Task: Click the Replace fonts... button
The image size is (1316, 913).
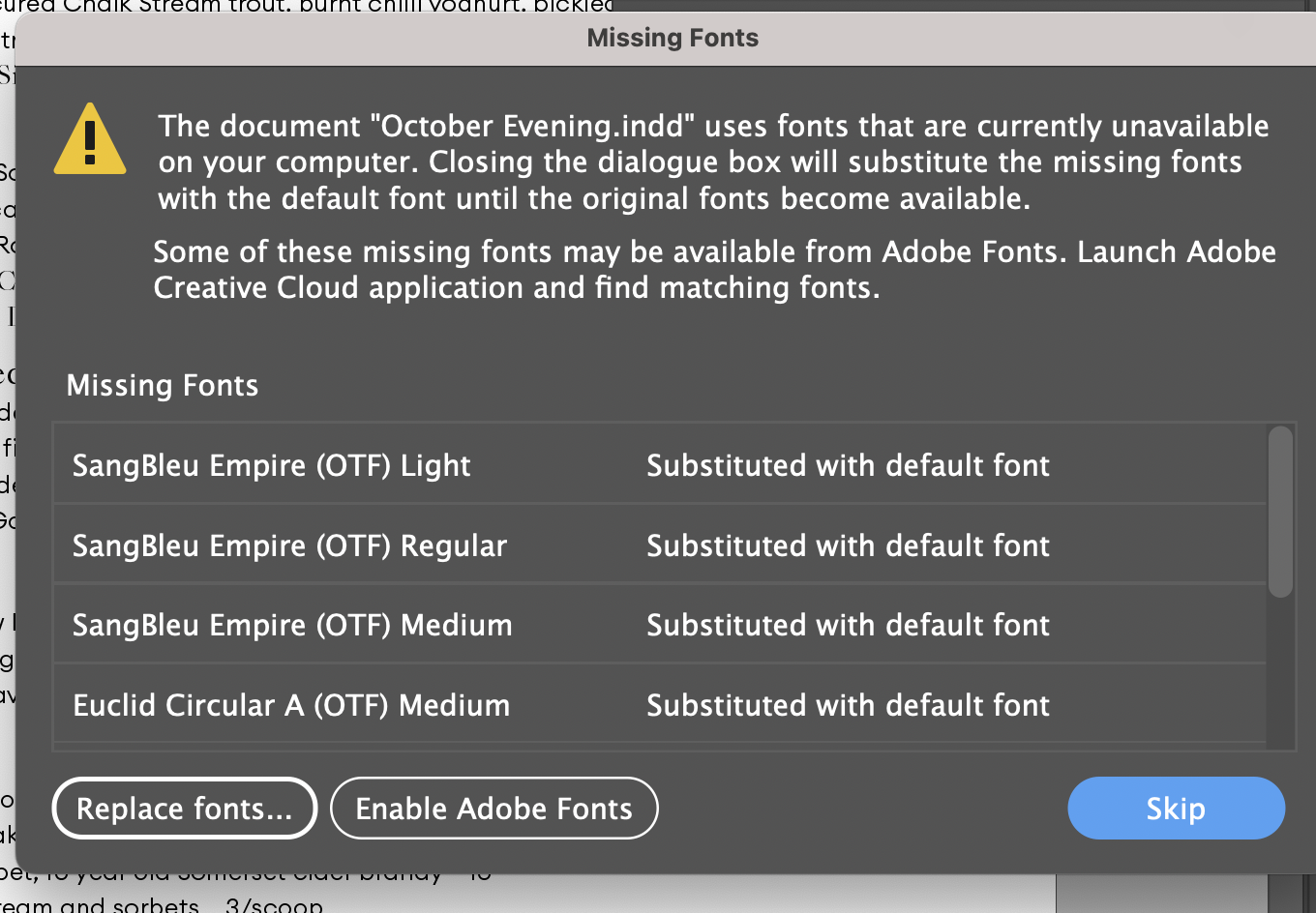Action: pyautogui.click(x=184, y=808)
